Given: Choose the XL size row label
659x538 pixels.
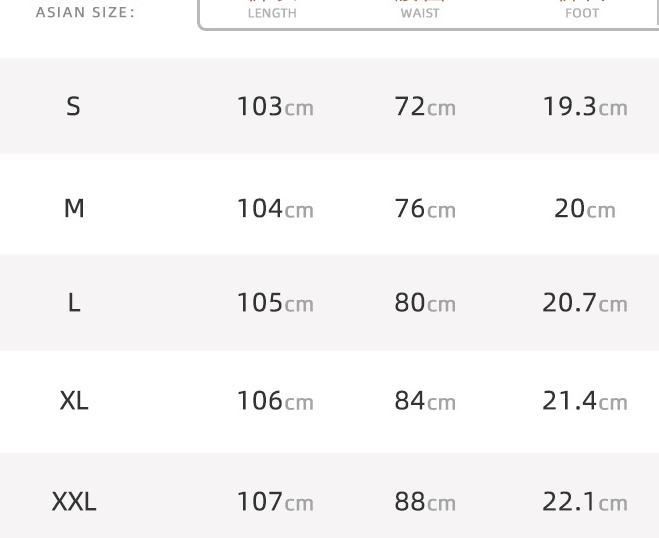Looking at the screenshot, I should [x=74, y=400].
